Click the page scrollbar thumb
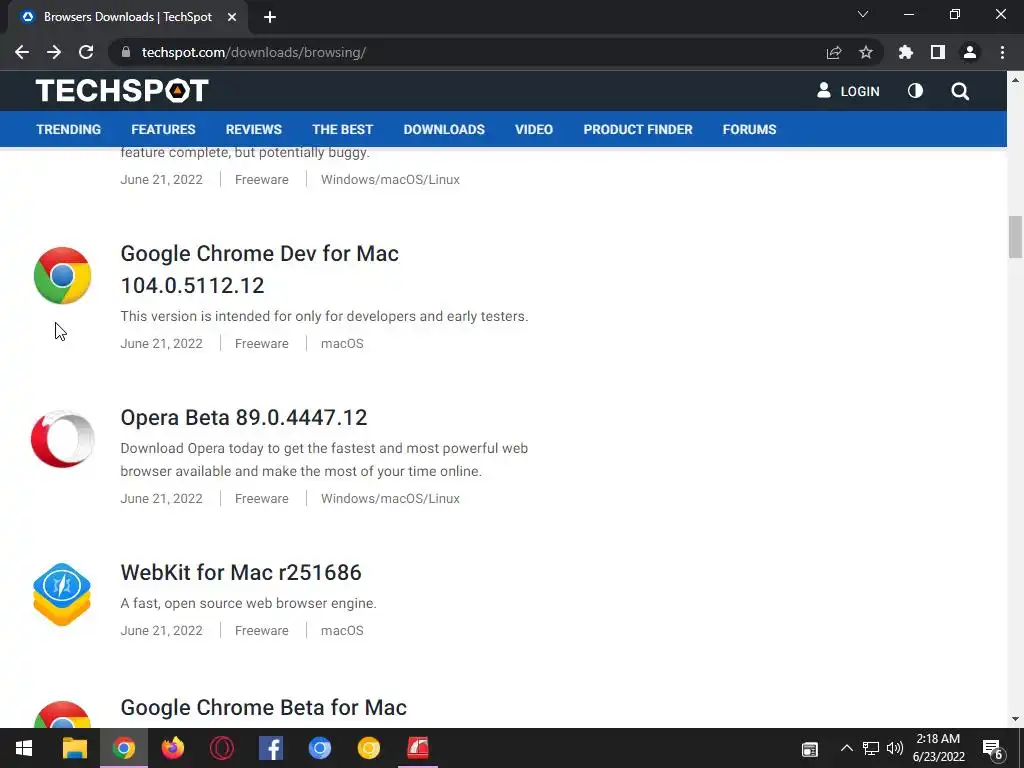The width and height of the screenshot is (1024, 768). tap(1015, 237)
